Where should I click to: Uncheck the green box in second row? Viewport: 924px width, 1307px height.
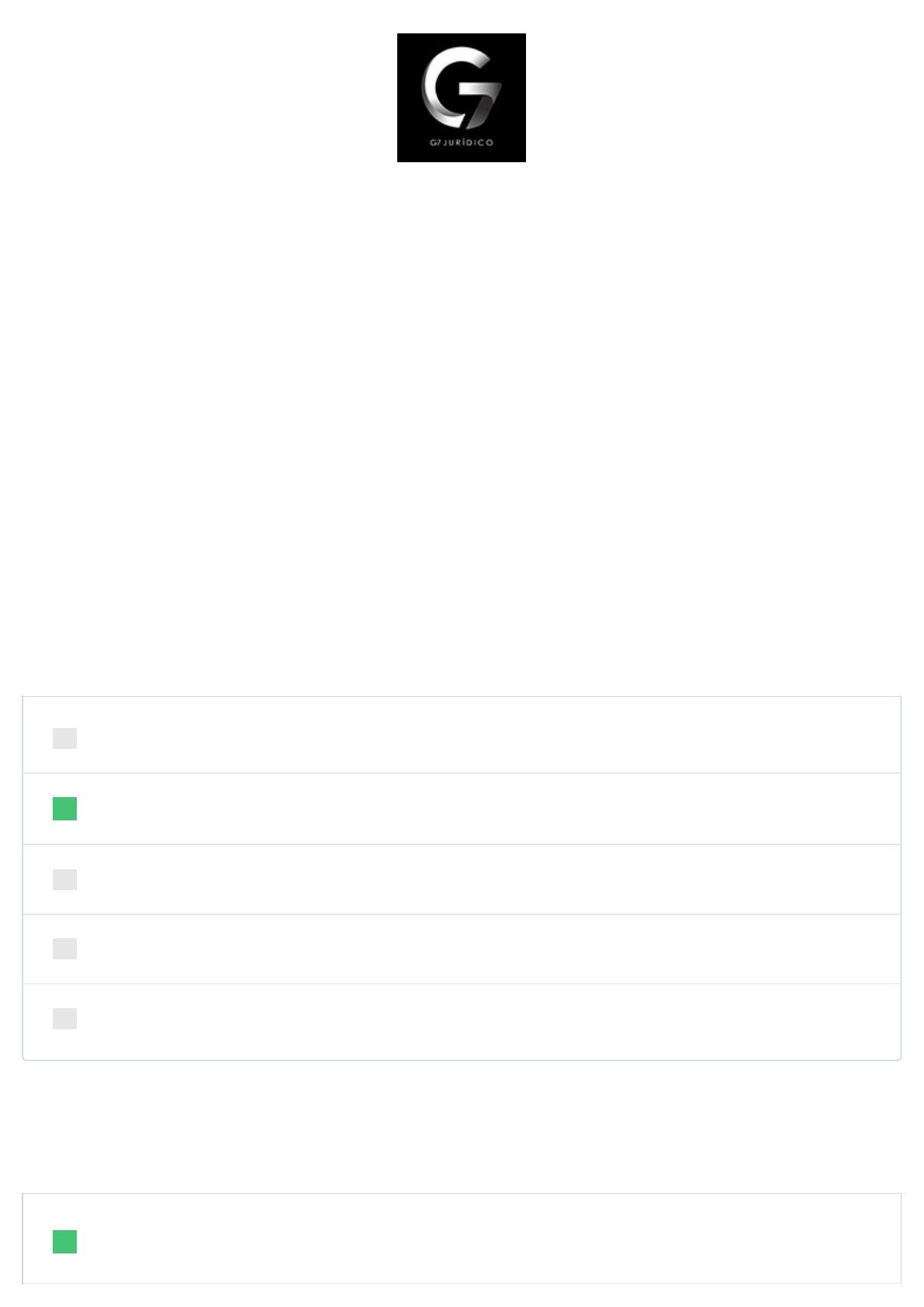64,809
